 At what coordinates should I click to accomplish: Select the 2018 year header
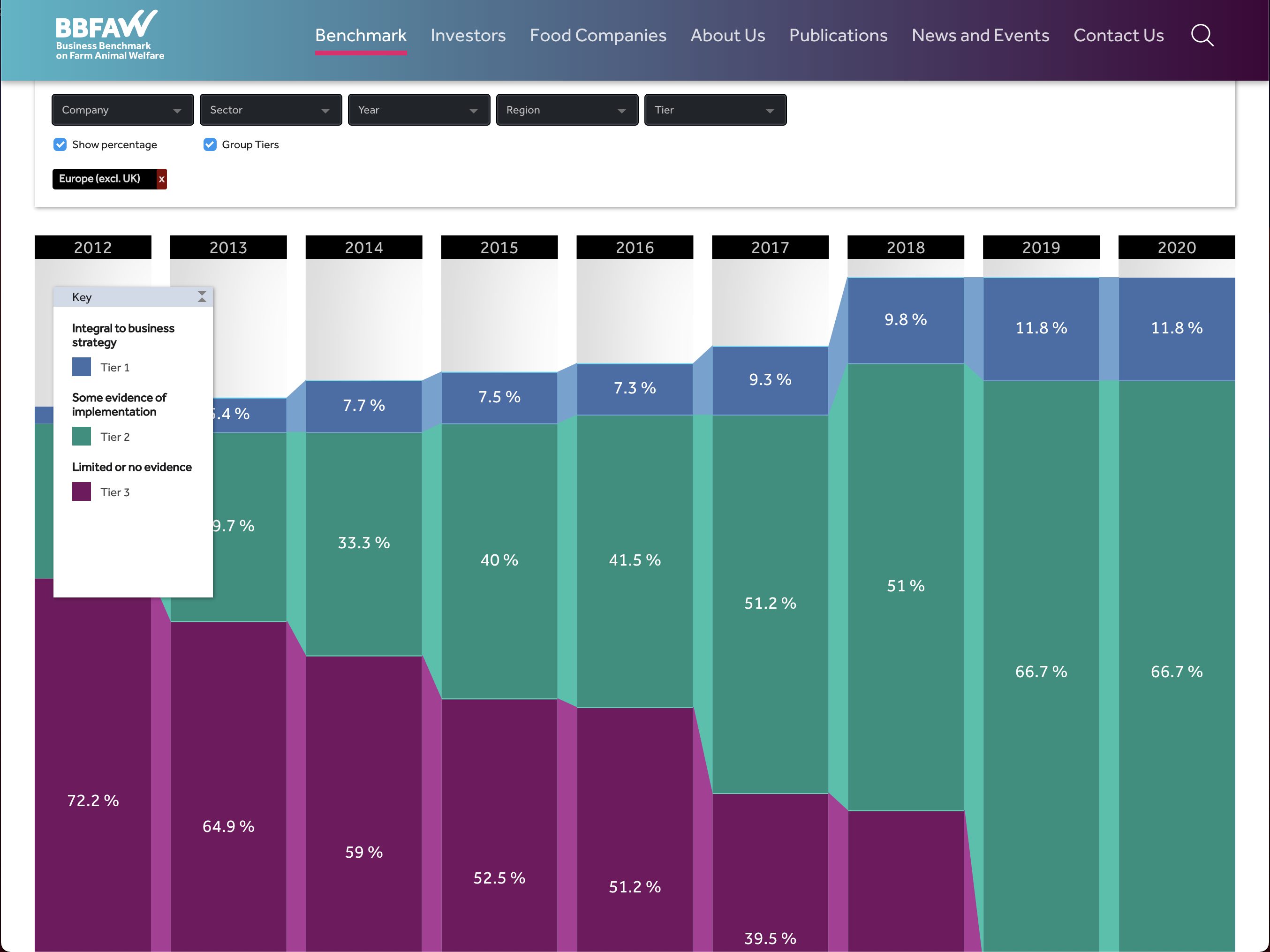tap(906, 248)
